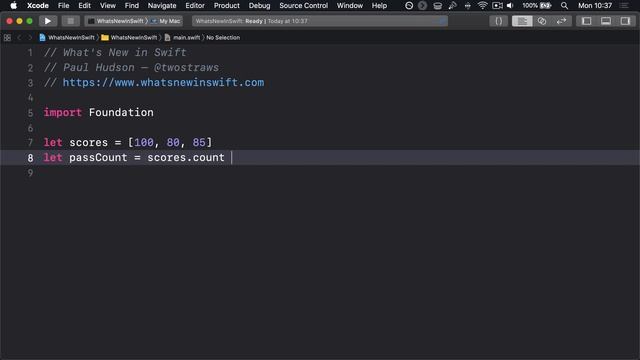The image size is (640, 360).
Task: Click the comment What's New in Swift
Action: click(115, 53)
